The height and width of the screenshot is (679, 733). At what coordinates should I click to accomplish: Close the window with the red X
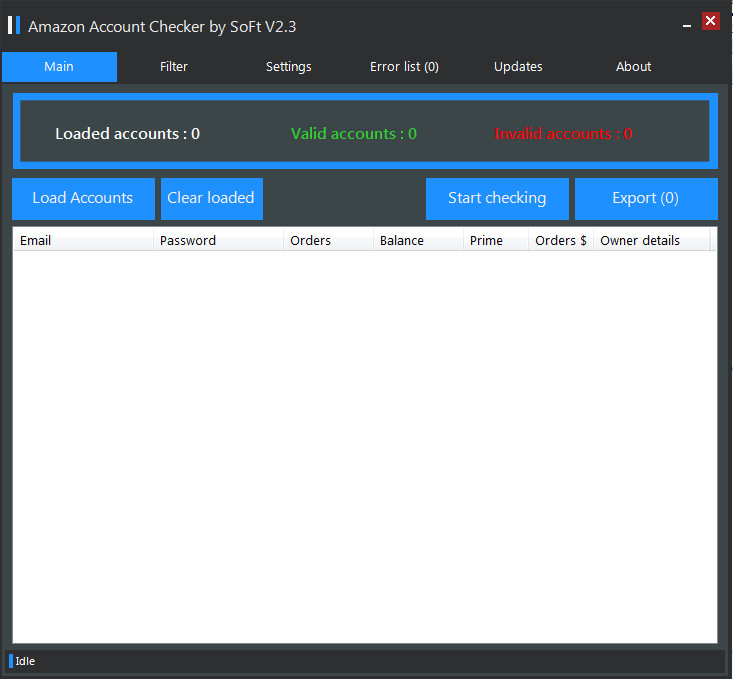(x=711, y=21)
